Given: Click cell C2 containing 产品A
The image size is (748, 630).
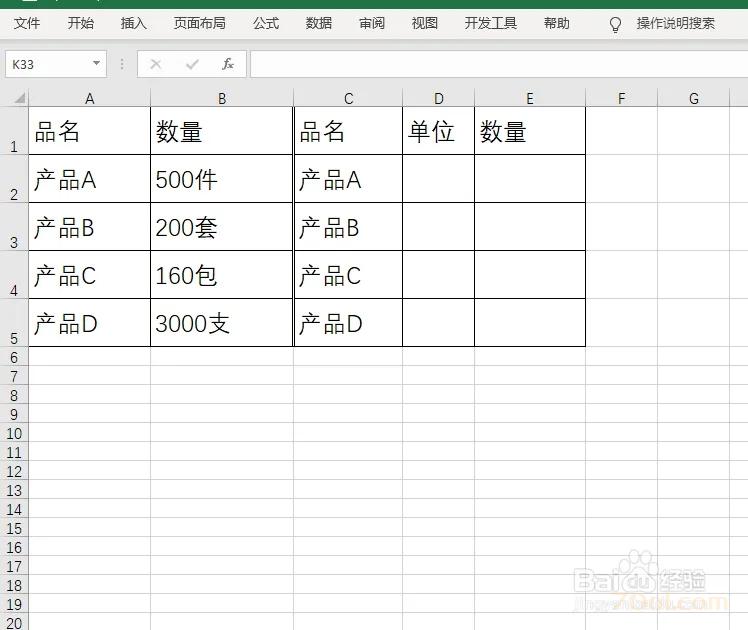Looking at the screenshot, I should (348, 179).
